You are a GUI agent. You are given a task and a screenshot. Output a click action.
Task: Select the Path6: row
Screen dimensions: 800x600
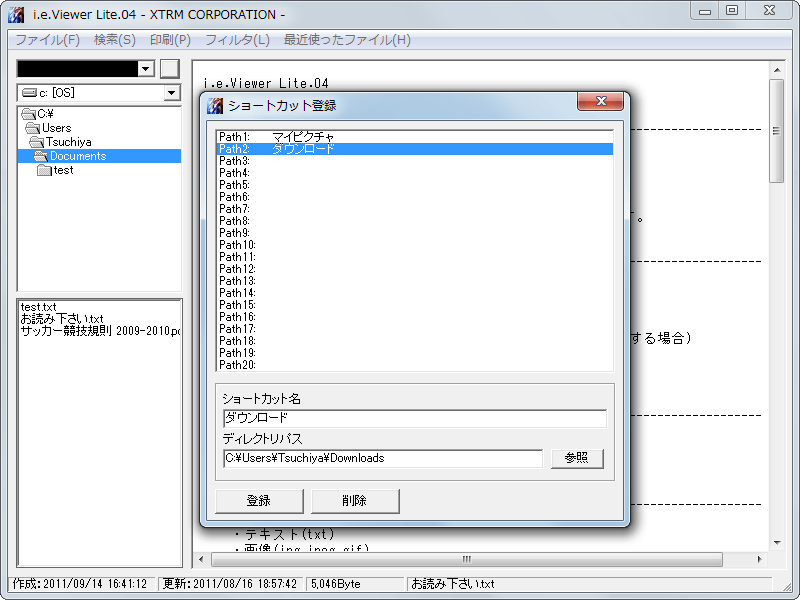pos(414,197)
